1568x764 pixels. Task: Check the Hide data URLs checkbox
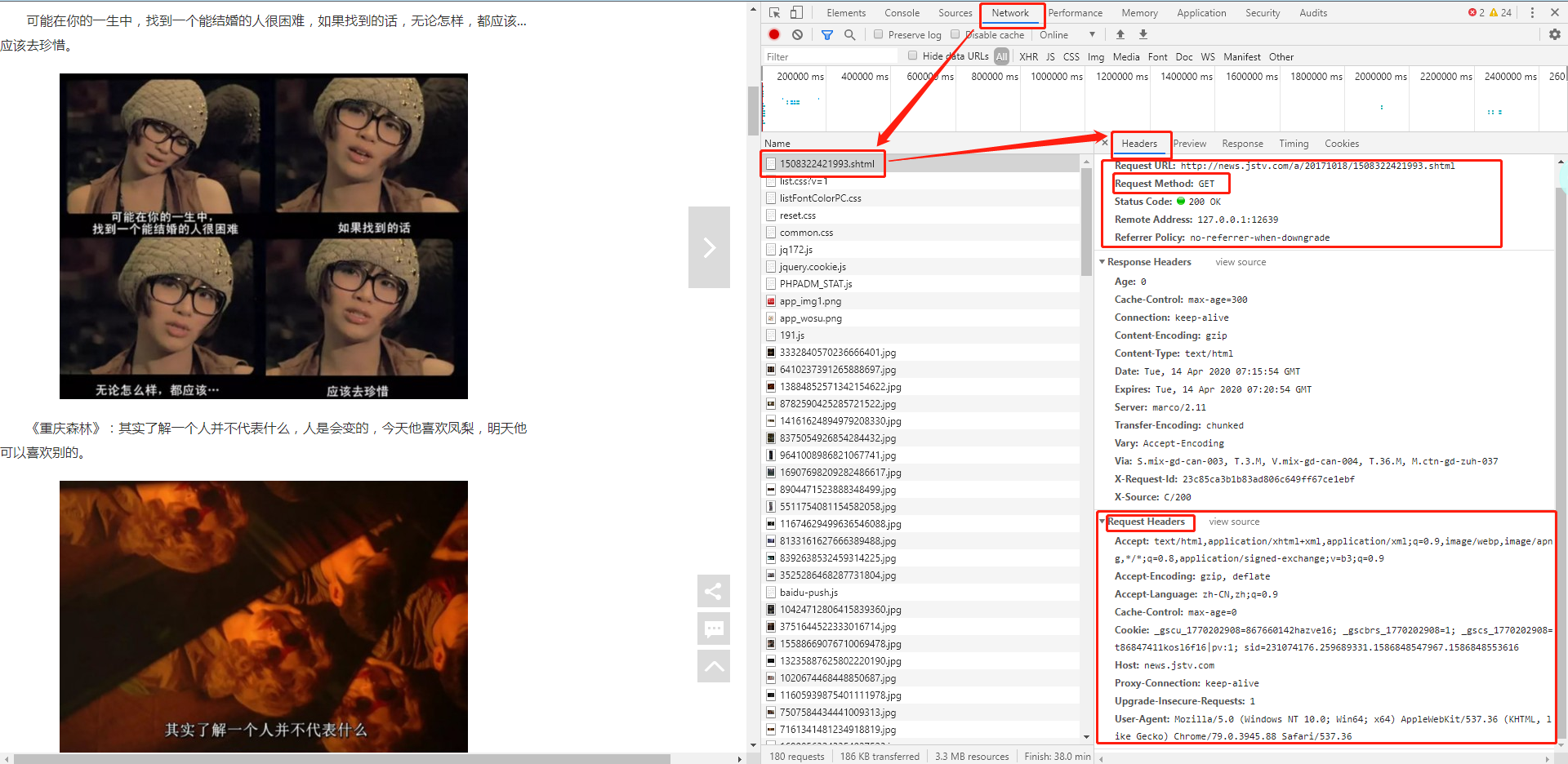pyautogui.click(x=913, y=56)
